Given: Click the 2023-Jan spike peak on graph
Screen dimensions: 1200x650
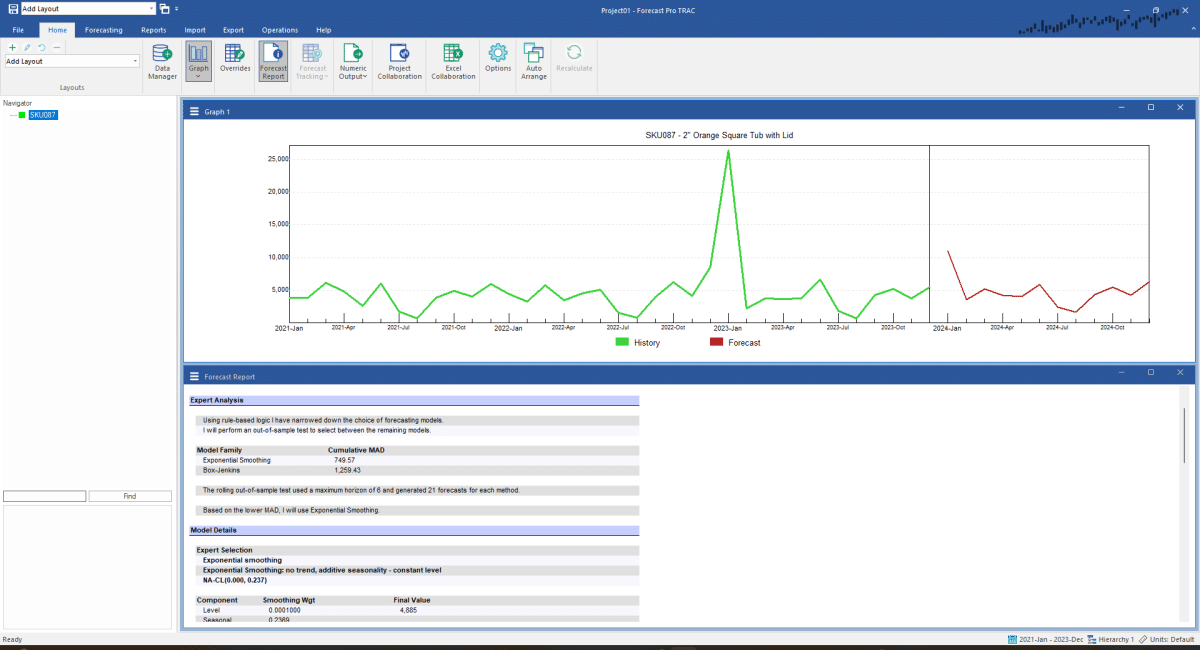Looking at the screenshot, I should [728, 151].
